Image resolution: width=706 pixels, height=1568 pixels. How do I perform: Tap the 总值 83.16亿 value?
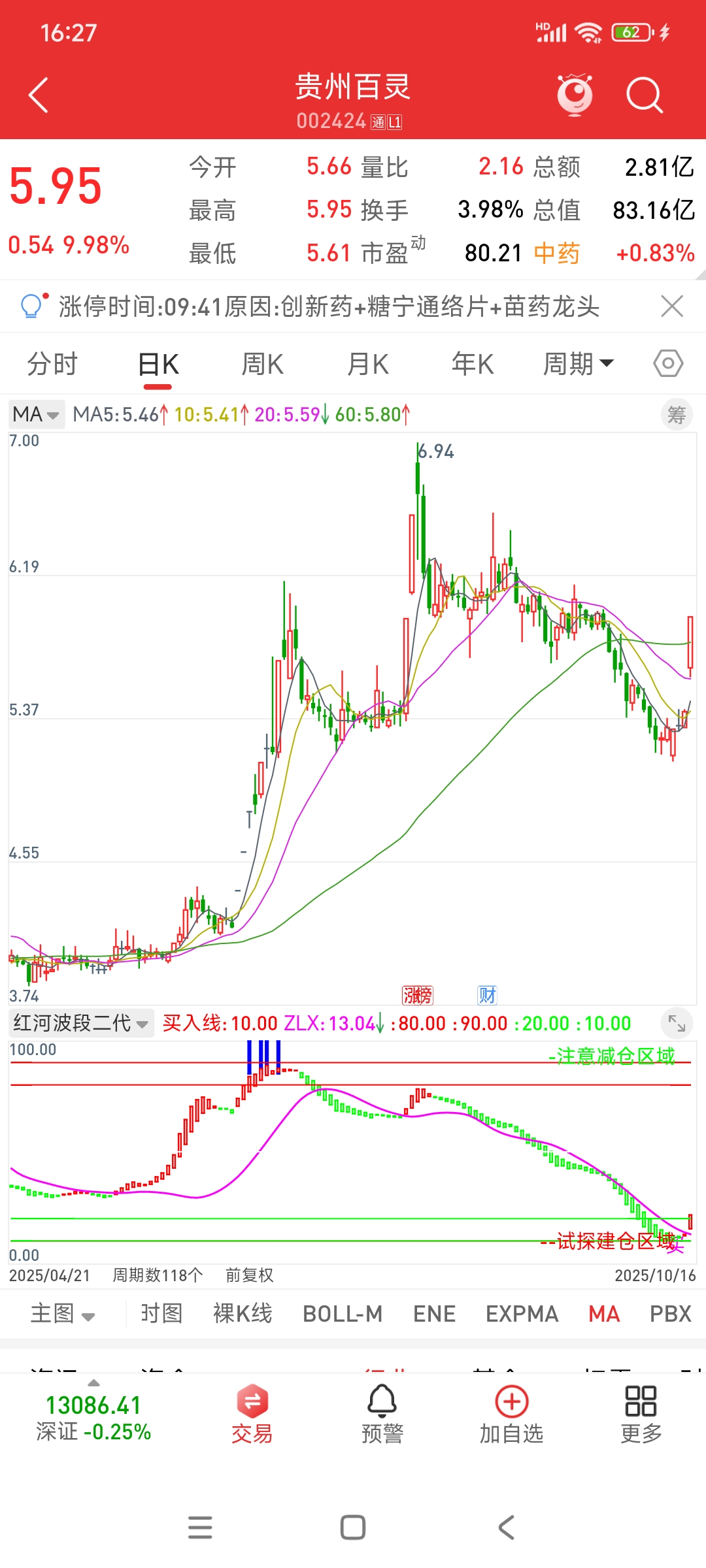click(x=654, y=210)
